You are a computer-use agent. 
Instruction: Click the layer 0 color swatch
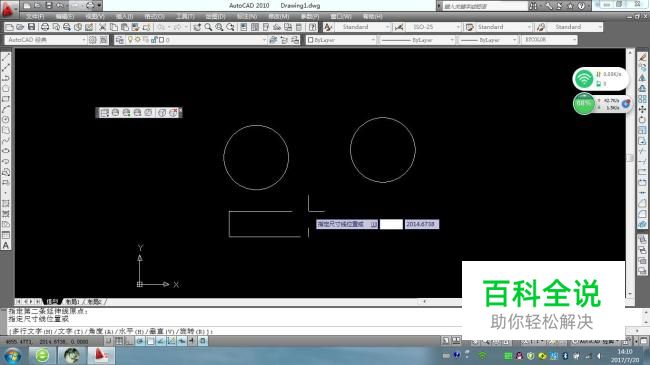[x=161, y=40]
